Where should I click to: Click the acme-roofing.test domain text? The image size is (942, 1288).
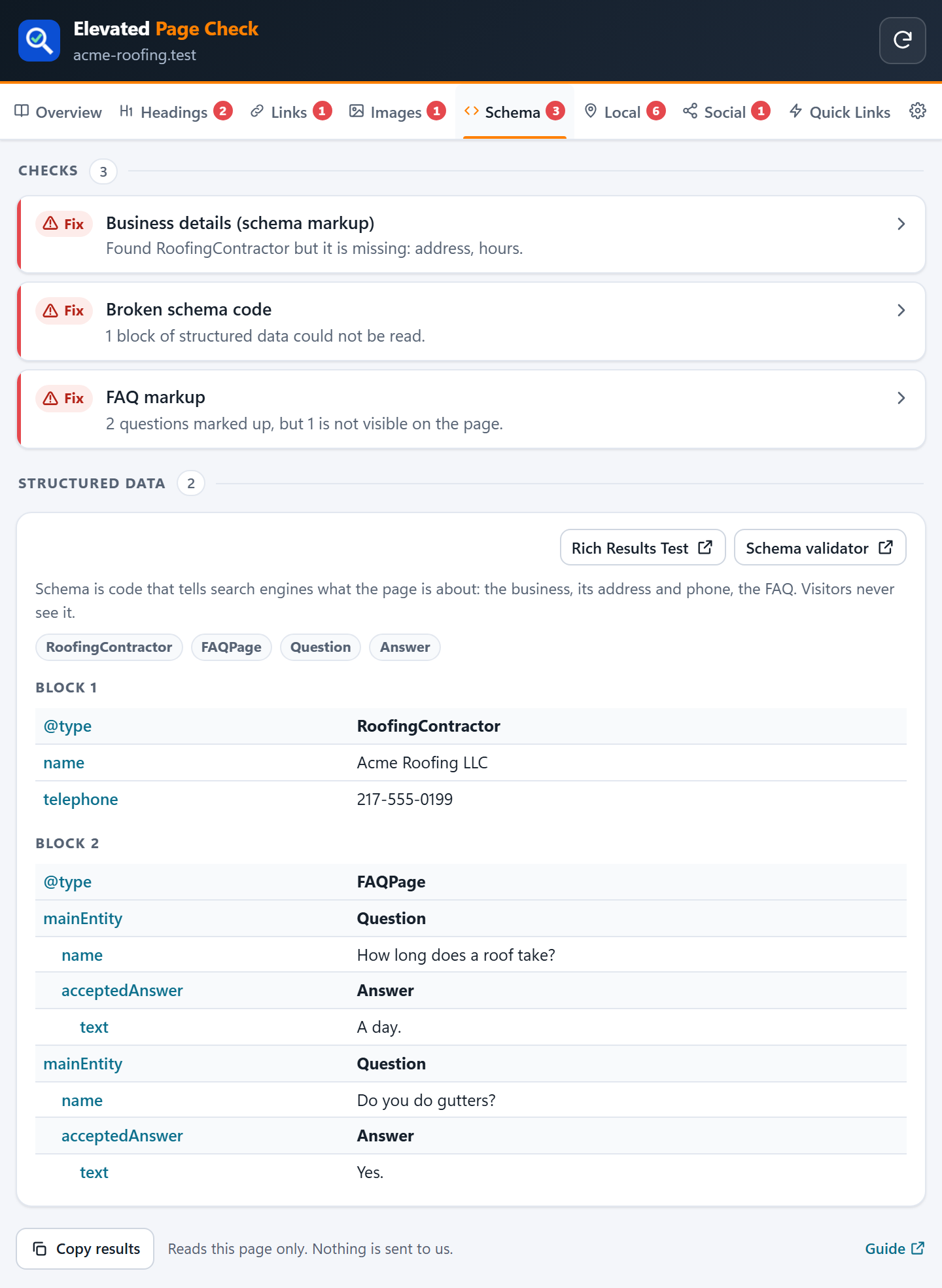click(x=135, y=55)
